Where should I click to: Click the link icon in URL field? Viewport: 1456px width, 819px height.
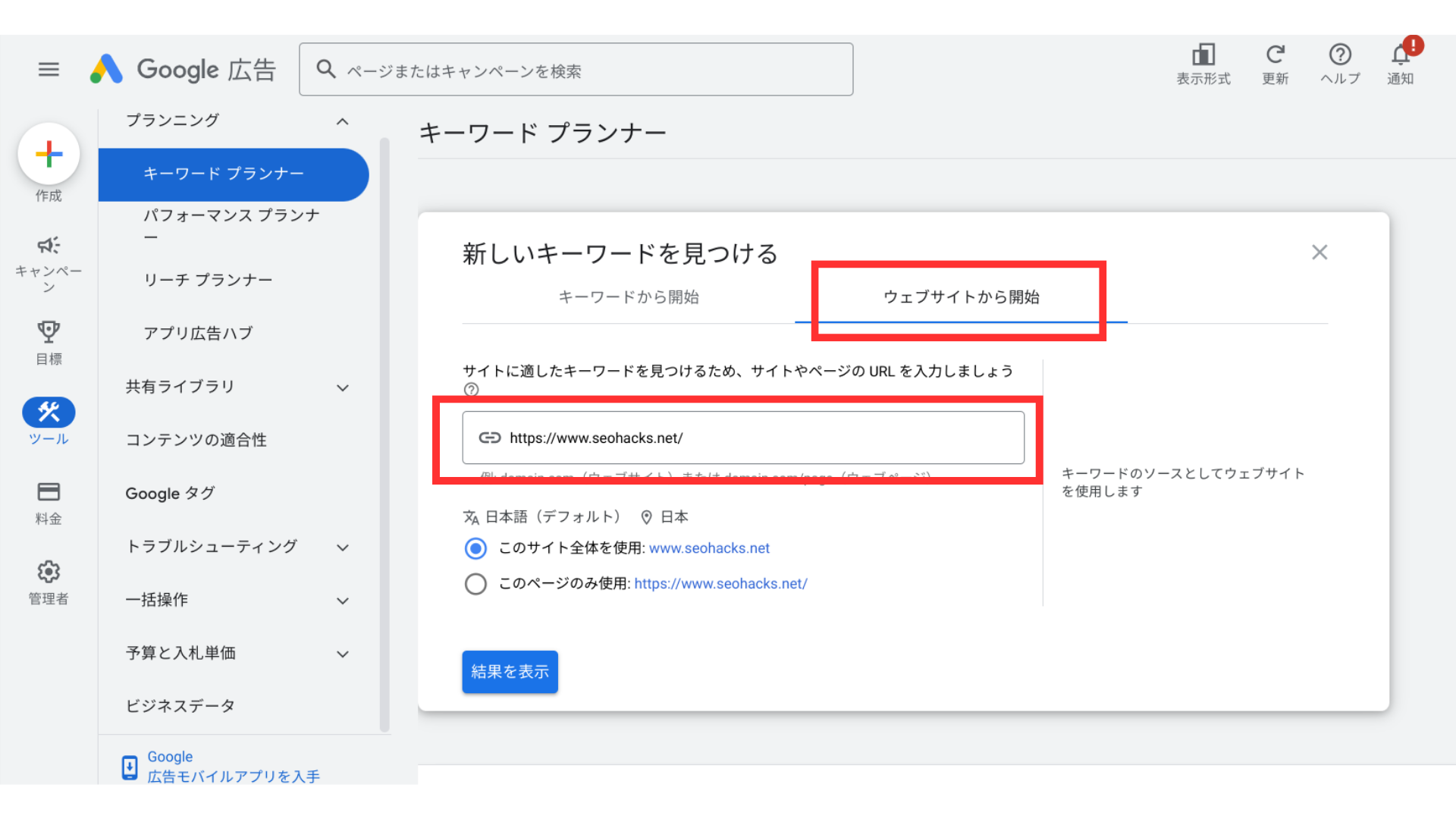pos(490,438)
